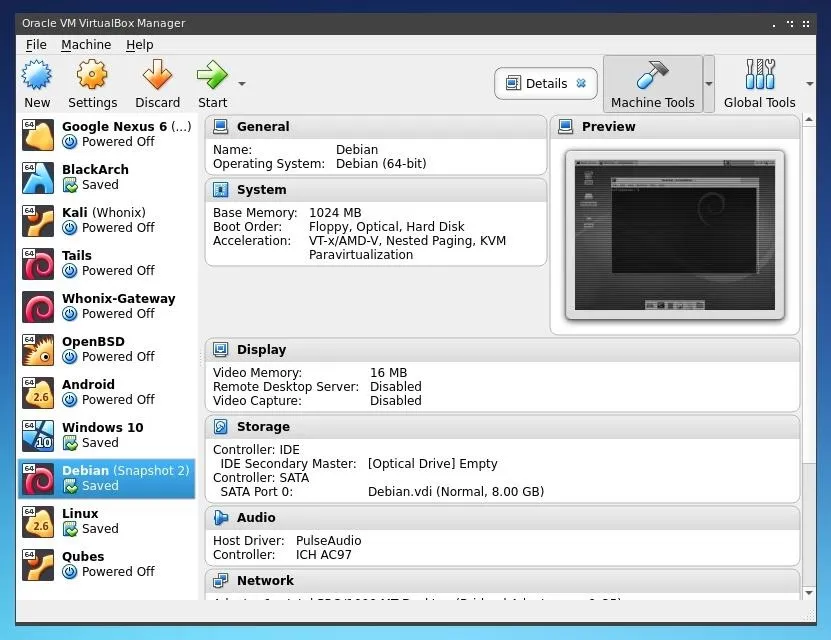
Task: Select the Linux VM icon
Action: click(x=38, y=521)
